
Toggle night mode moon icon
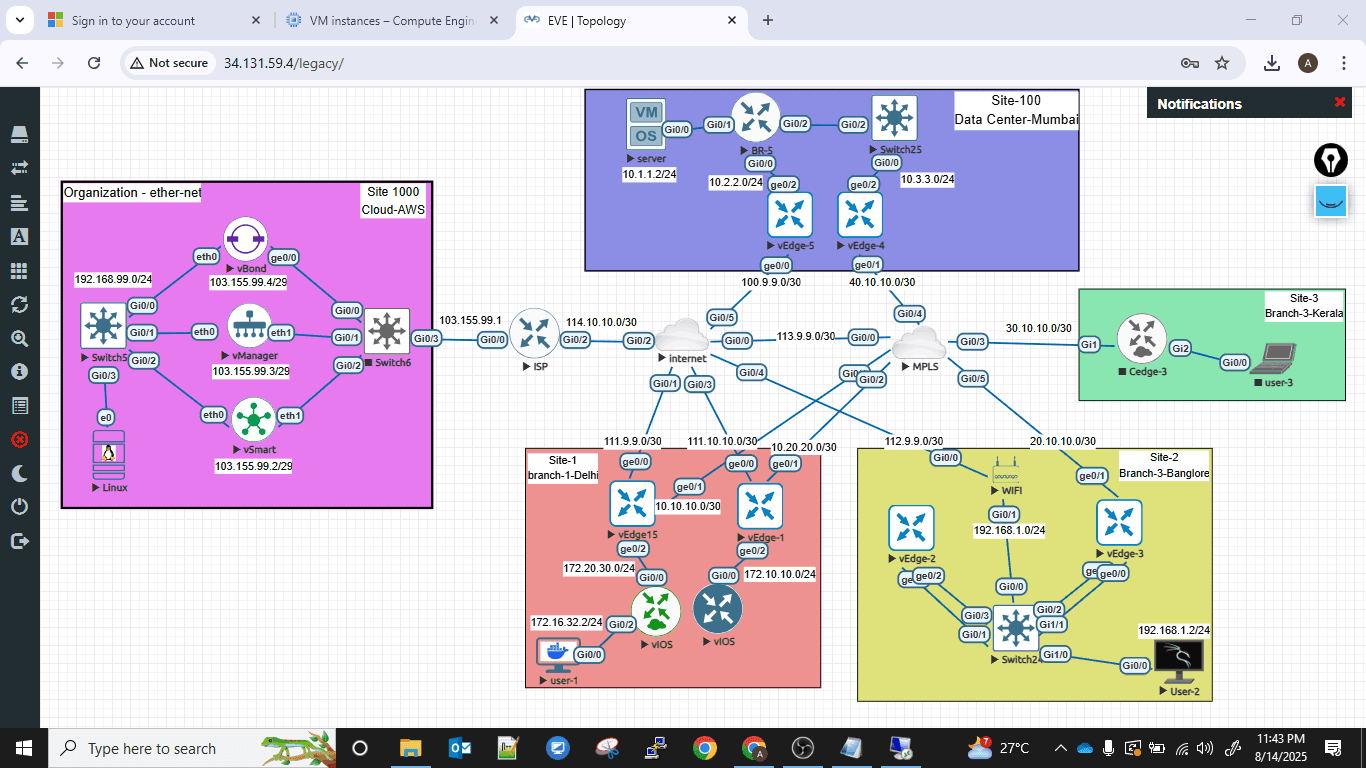click(19, 473)
